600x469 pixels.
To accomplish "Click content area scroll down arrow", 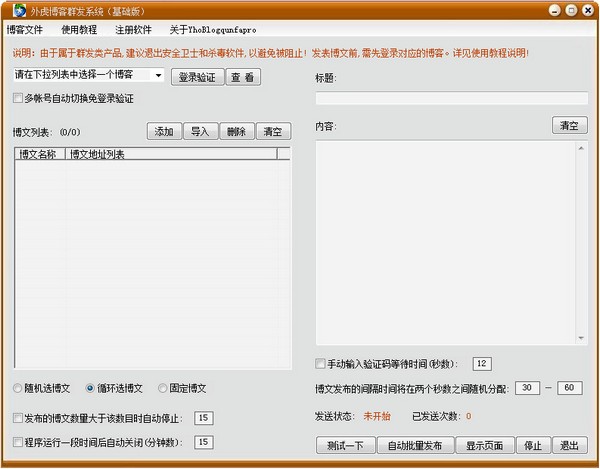I will point(581,338).
